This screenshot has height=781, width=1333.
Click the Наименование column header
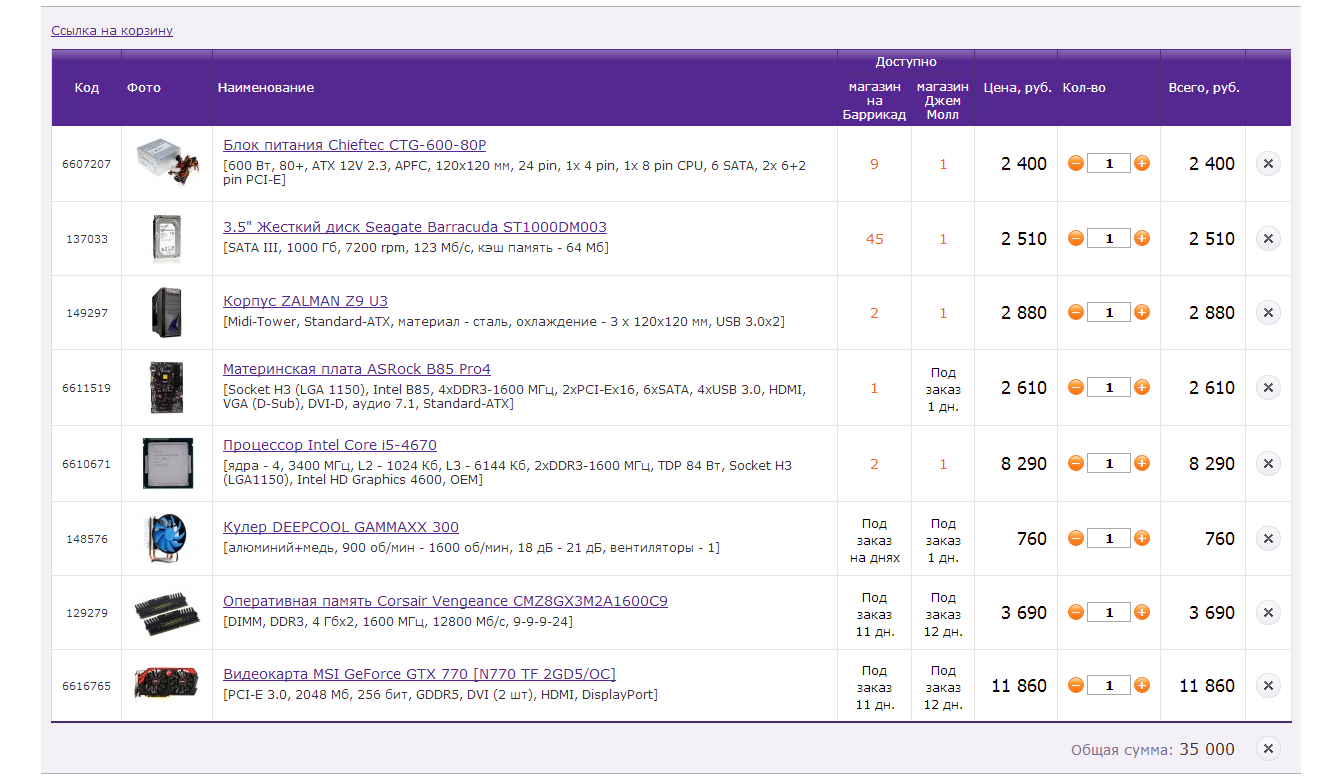coord(266,88)
